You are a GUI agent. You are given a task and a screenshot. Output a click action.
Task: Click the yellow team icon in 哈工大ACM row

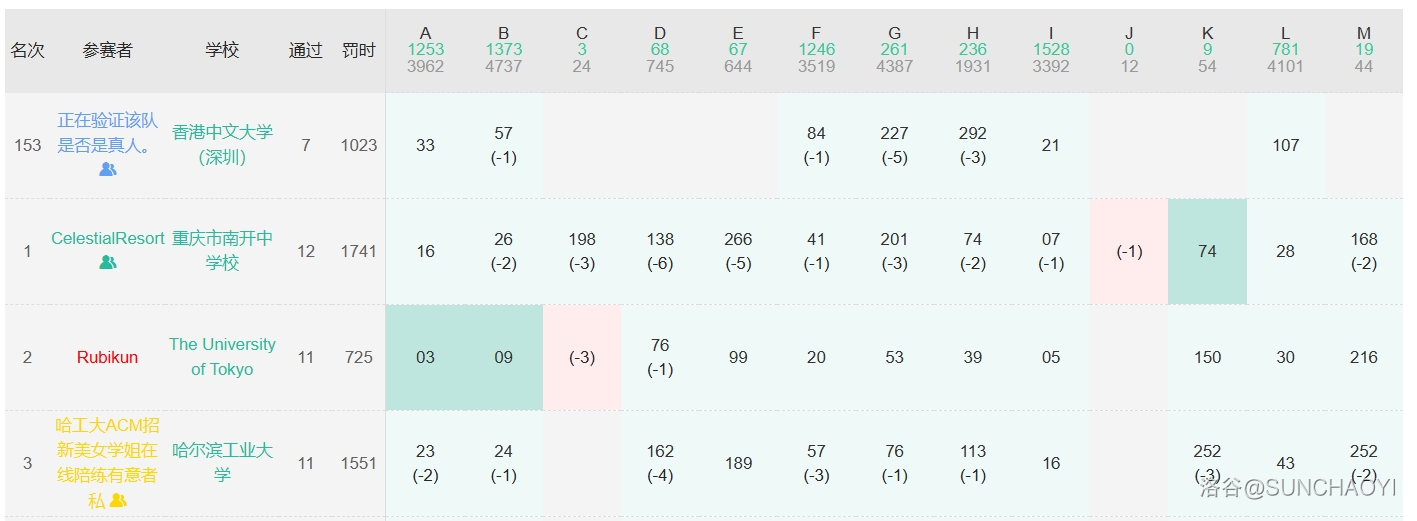coord(118,500)
